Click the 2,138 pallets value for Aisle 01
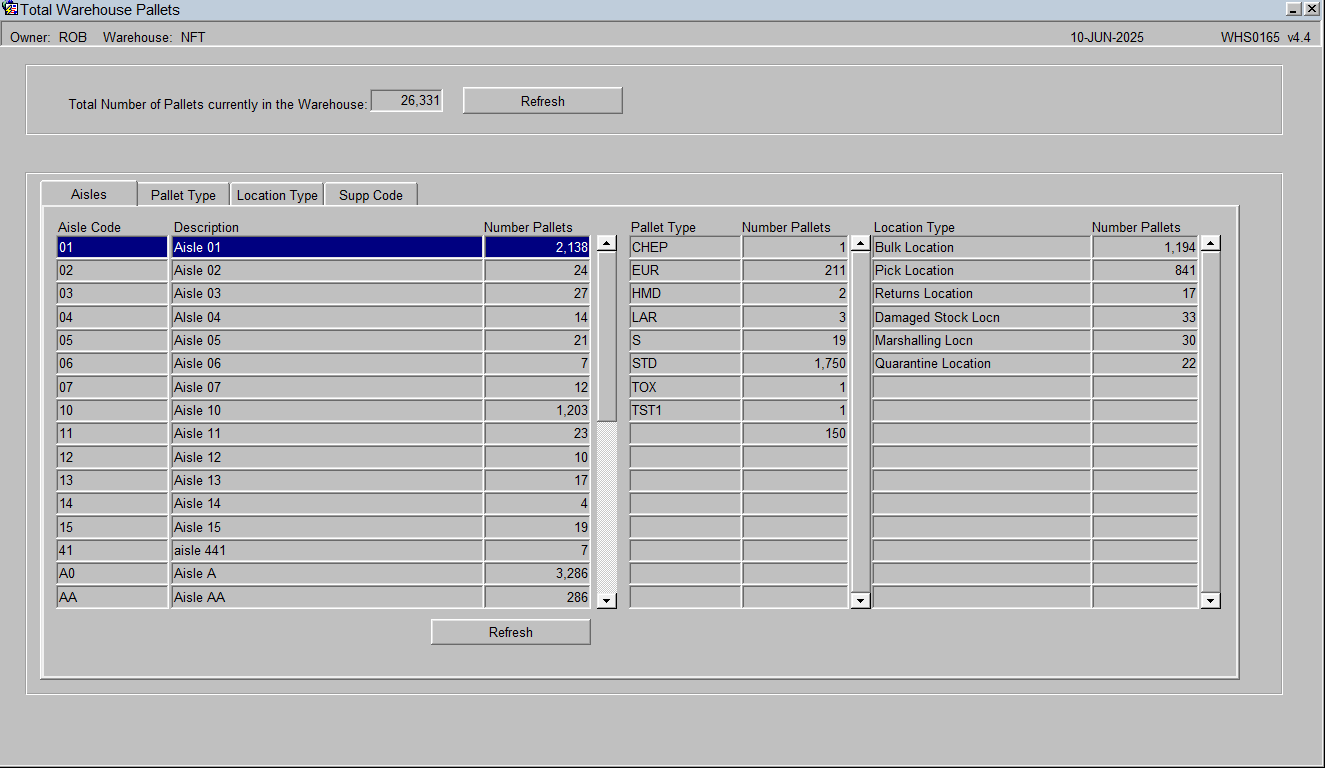Image resolution: width=1325 pixels, height=771 pixels. [x=538, y=247]
